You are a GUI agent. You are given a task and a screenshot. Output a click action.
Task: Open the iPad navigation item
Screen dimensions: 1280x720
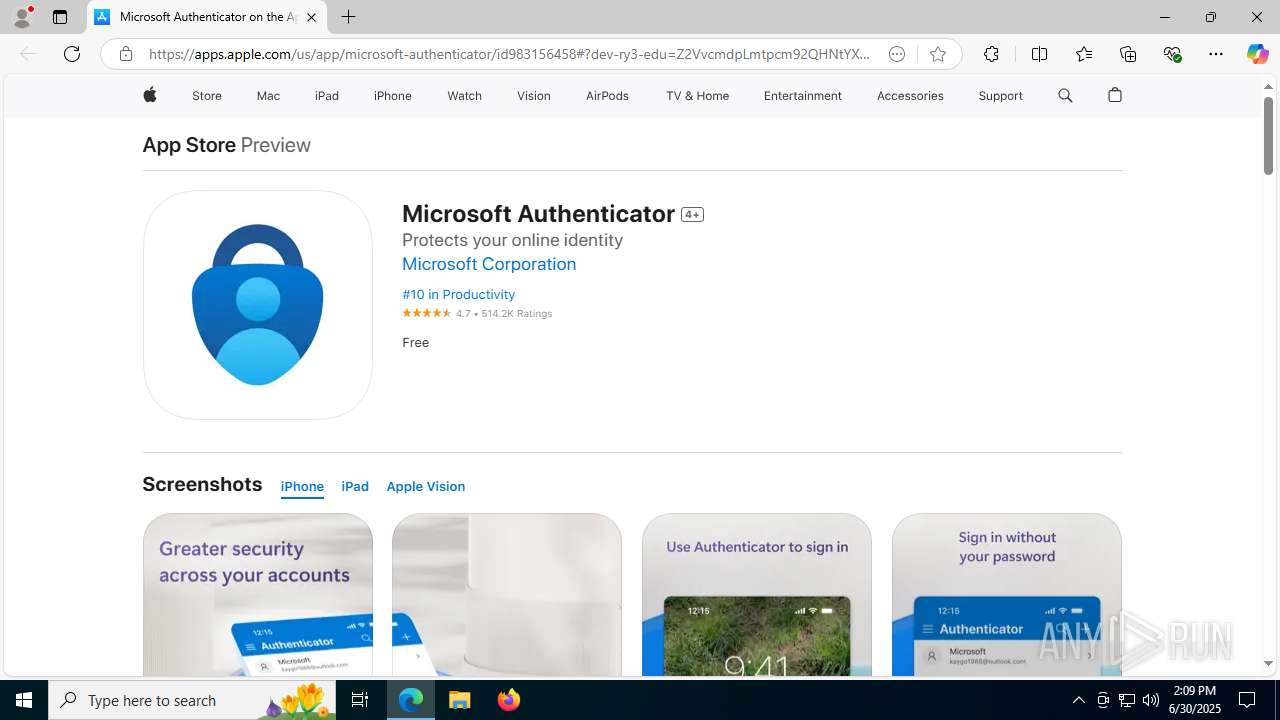click(x=327, y=96)
